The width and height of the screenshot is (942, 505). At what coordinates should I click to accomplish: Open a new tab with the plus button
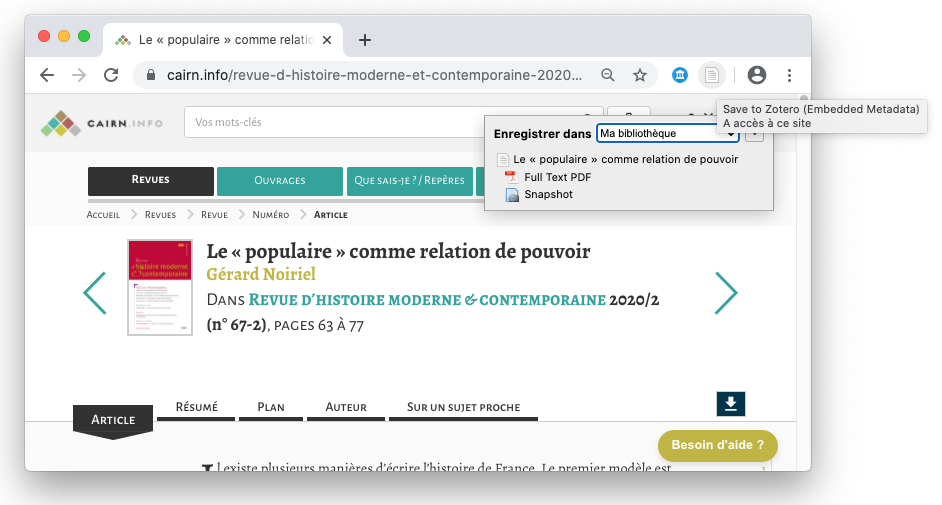[364, 40]
